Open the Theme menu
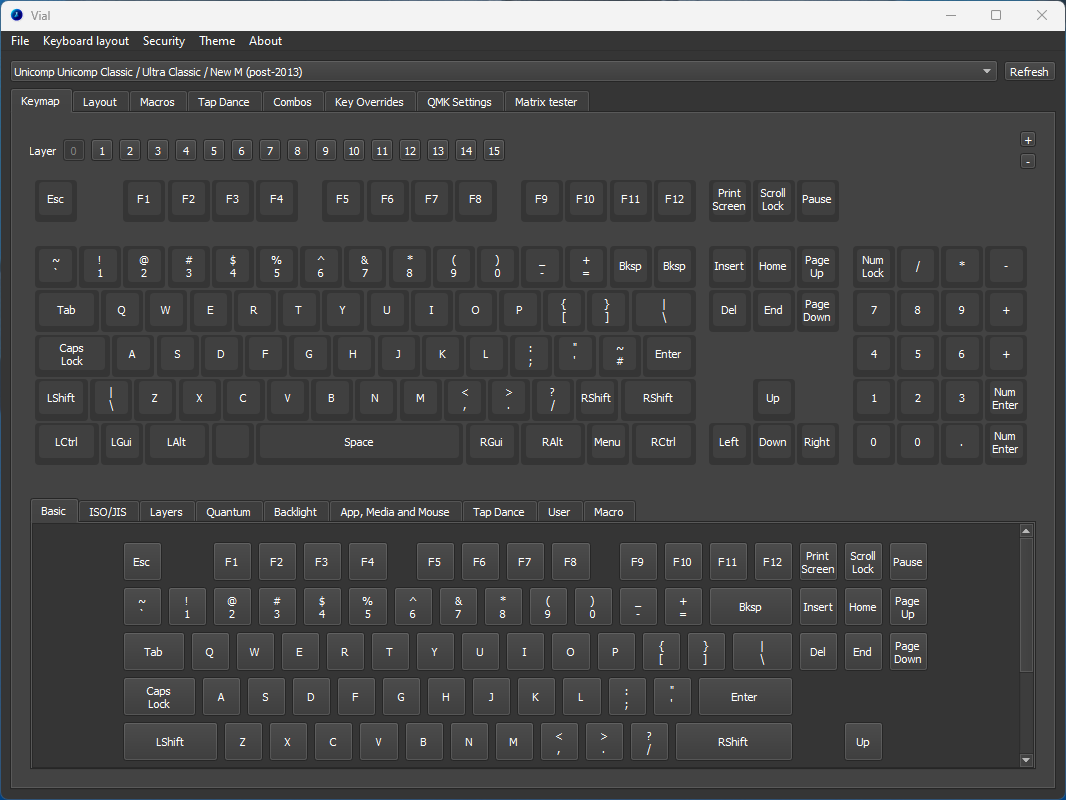The width and height of the screenshot is (1066, 800). (x=217, y=41)
